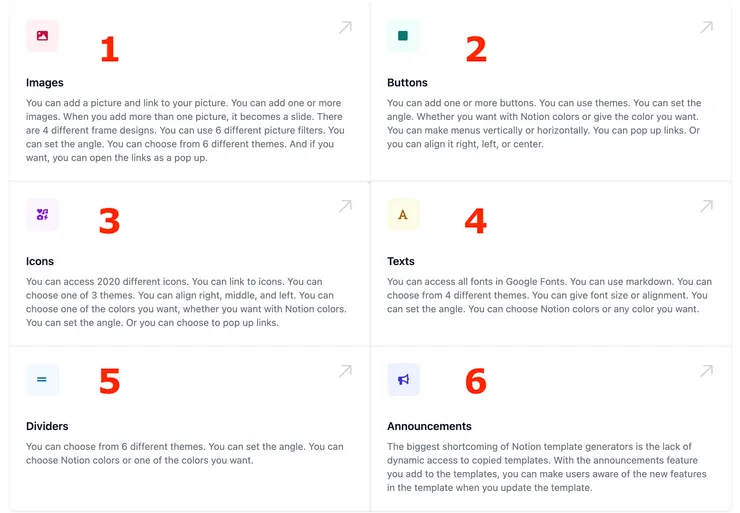The image size is (740, 513).
Task: Select the Texts heading
Action: click(401, 261)
